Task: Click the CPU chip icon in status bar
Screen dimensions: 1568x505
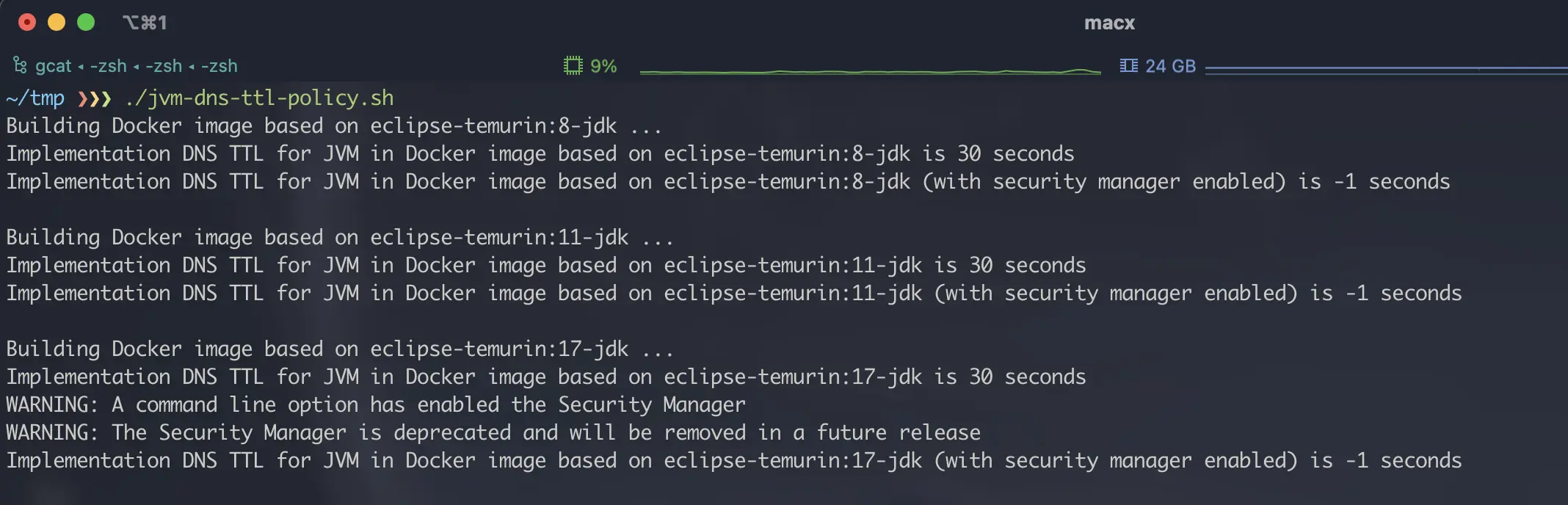Action: (573, 66)
